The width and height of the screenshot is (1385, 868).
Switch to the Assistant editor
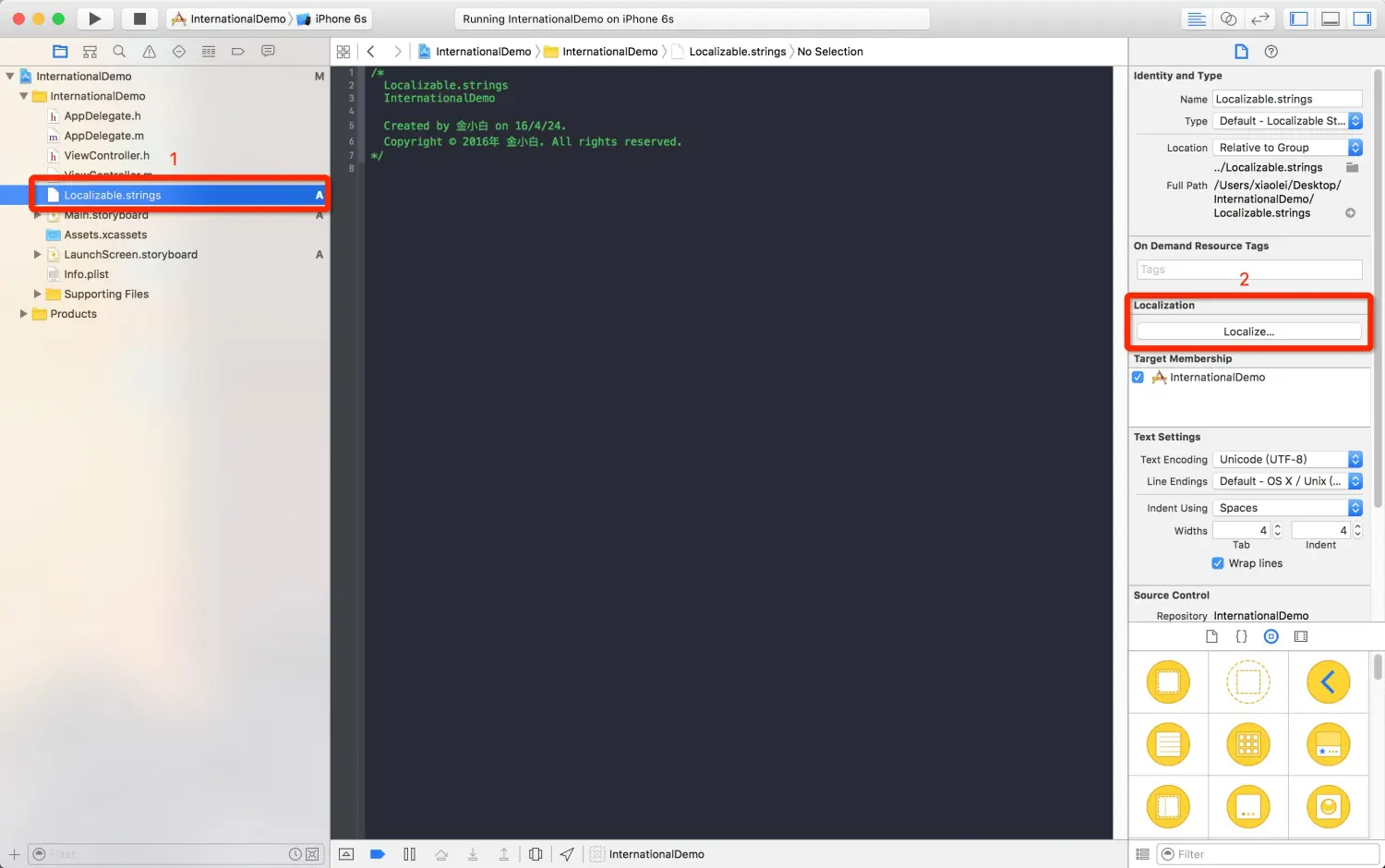pyautogui.click(x=1228, y=18)
